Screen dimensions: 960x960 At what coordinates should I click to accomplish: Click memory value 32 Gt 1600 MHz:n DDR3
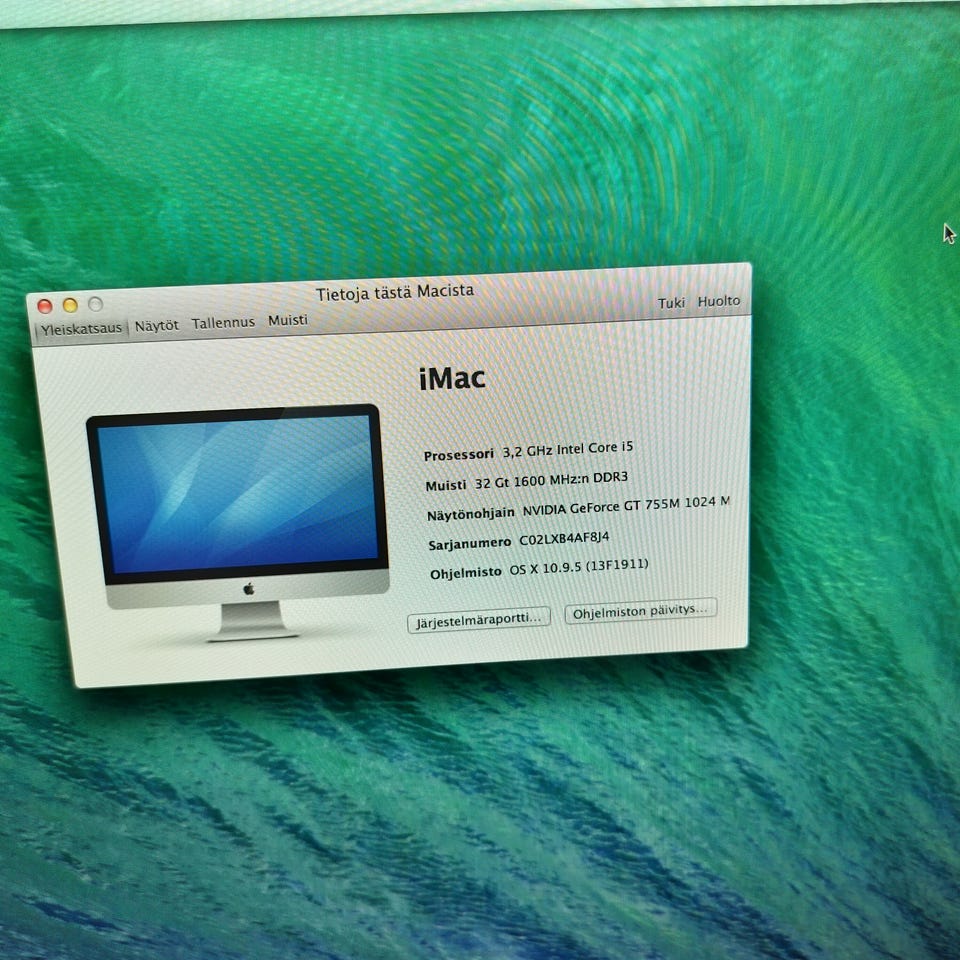click(x=551, y=480)
